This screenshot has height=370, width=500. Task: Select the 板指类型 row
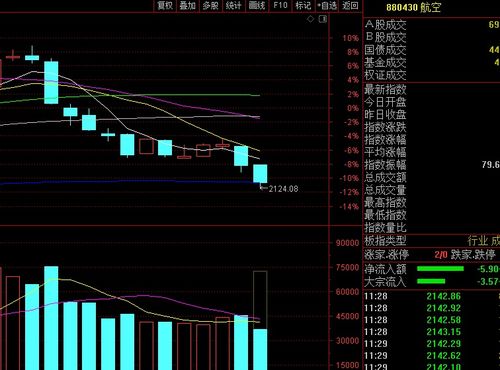click(x=432, y=241)
